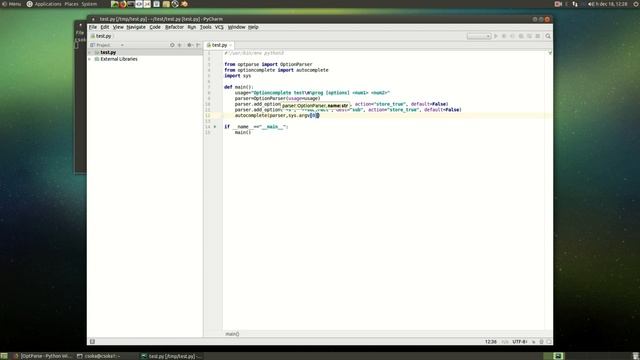
Task: Open the View menu
Action: pyautogui.click(x=118, y=27)
